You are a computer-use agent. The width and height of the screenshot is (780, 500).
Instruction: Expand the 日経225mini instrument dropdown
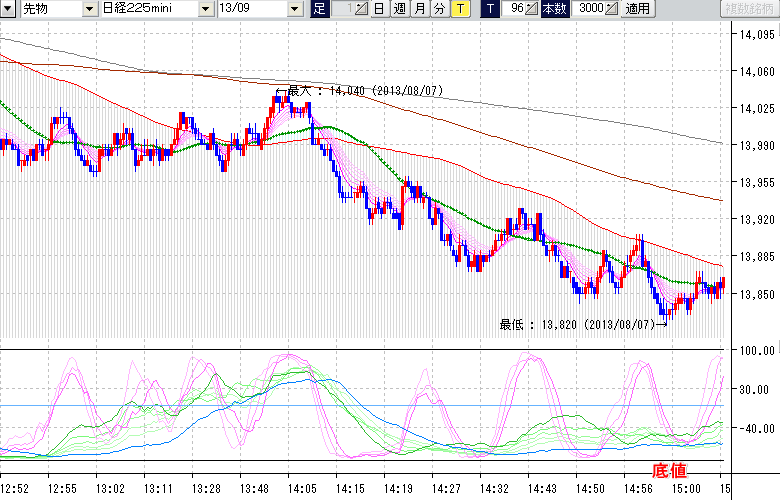click(x=205, y=9)
